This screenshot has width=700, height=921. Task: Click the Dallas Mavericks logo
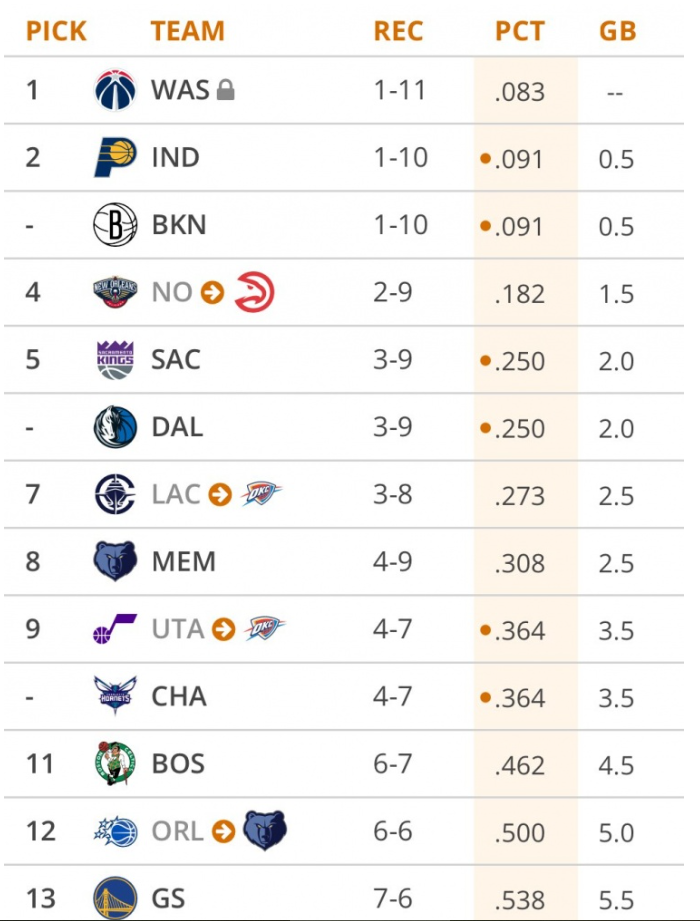(115, 427)
